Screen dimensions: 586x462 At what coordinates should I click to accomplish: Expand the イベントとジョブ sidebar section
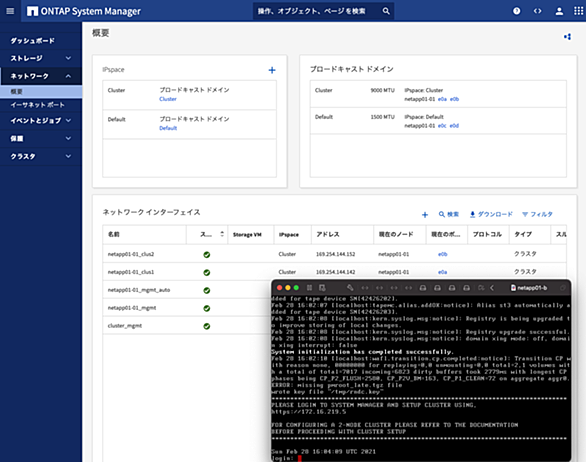coord(41,120)
